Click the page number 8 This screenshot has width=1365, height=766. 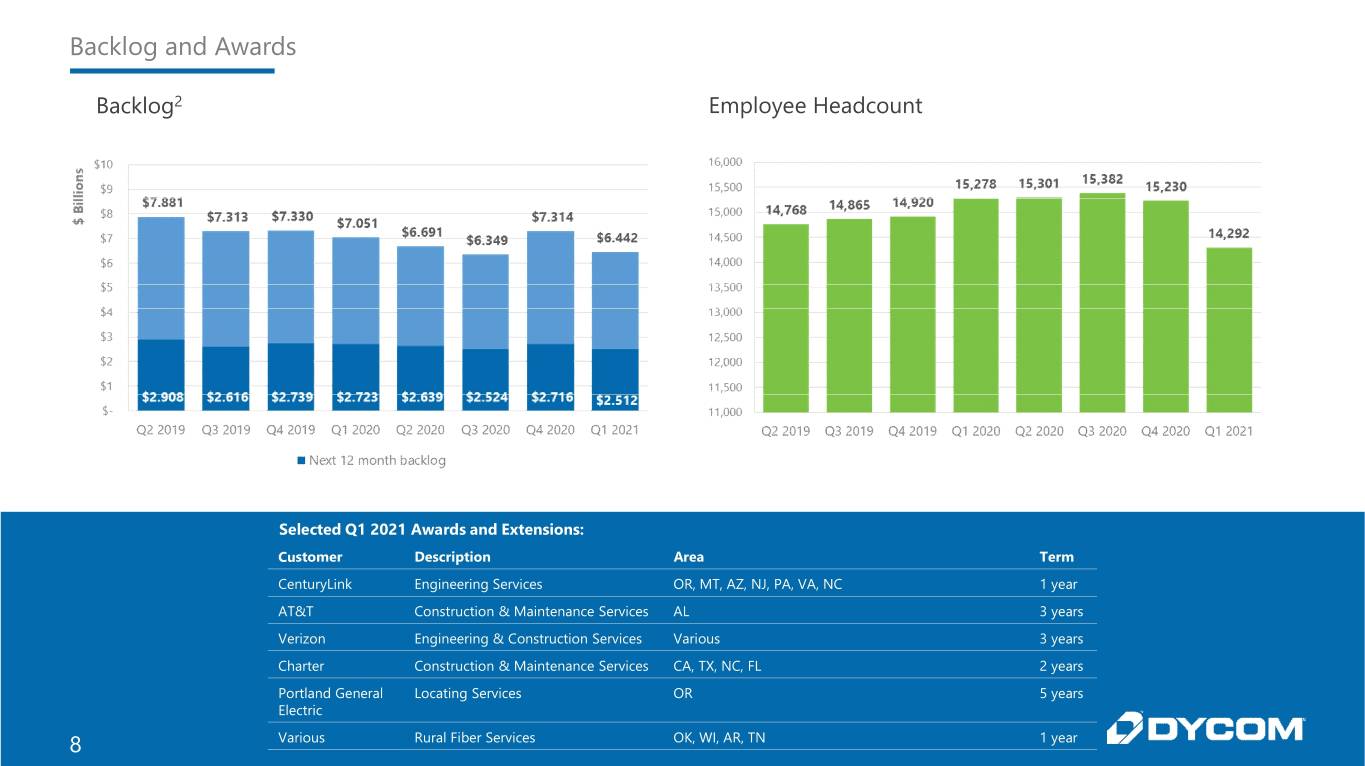[75, 745]
